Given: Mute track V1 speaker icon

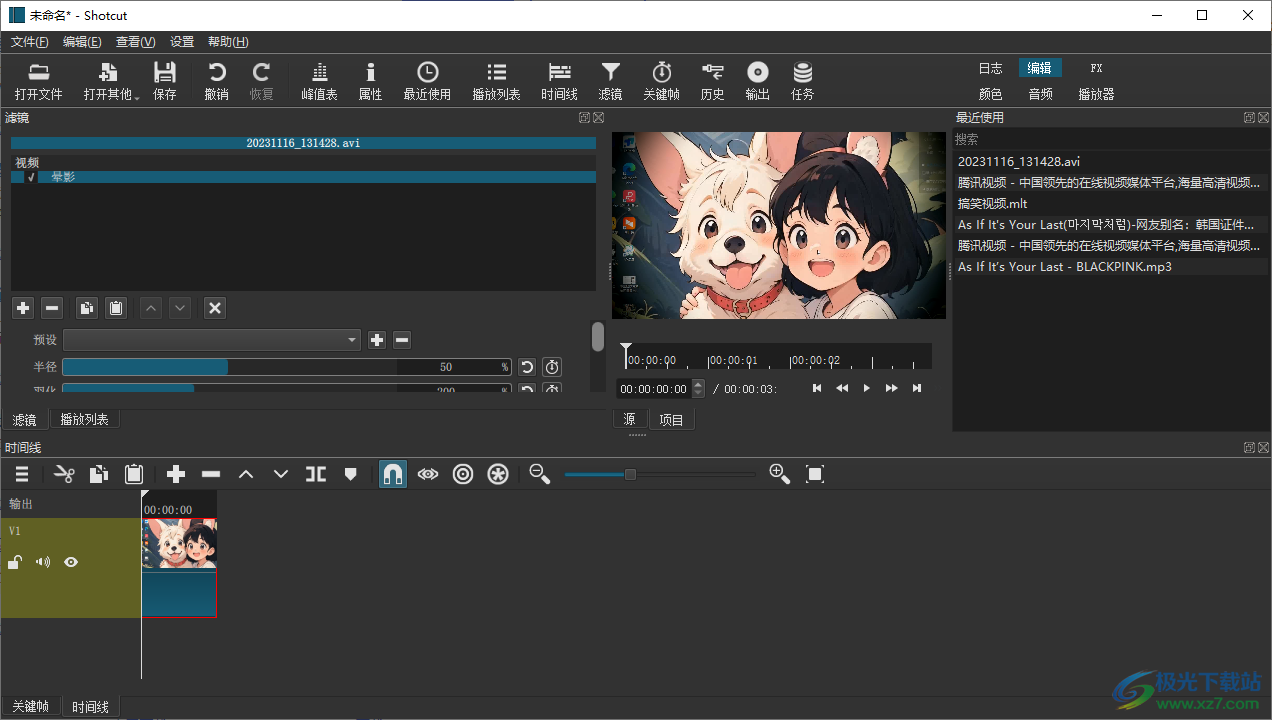Looking at the screenshot, I should click(43, 563).
